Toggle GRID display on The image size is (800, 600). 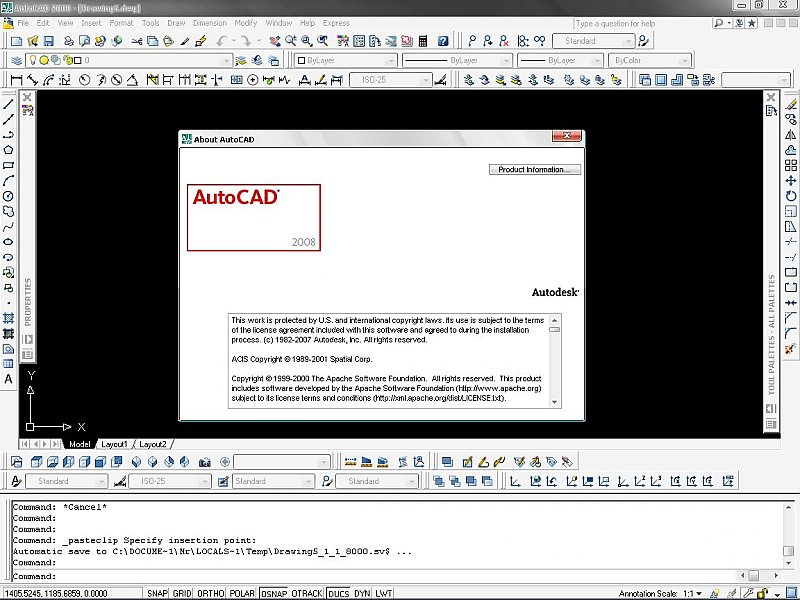tap(182, 592)
